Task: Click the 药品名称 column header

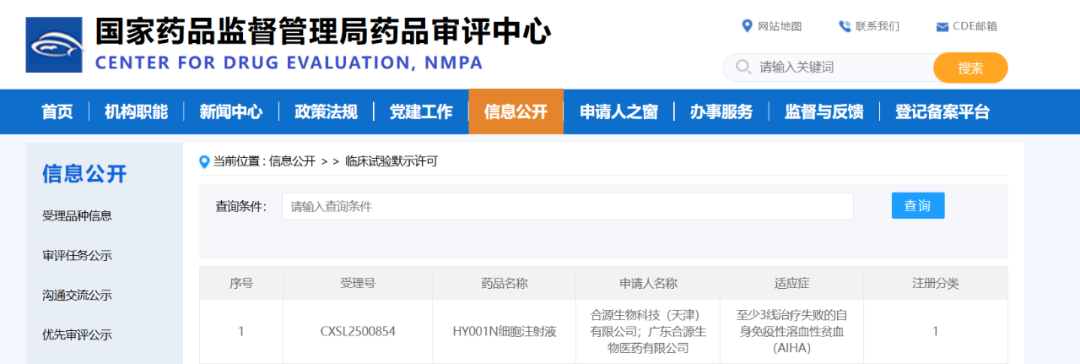Action: 504,283
